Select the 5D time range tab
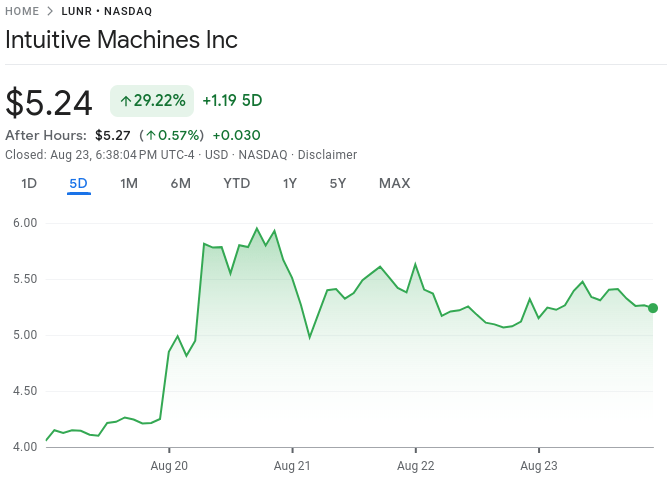Image resolution: width=667 pixels, height=485 pixels. coord(78,183)
